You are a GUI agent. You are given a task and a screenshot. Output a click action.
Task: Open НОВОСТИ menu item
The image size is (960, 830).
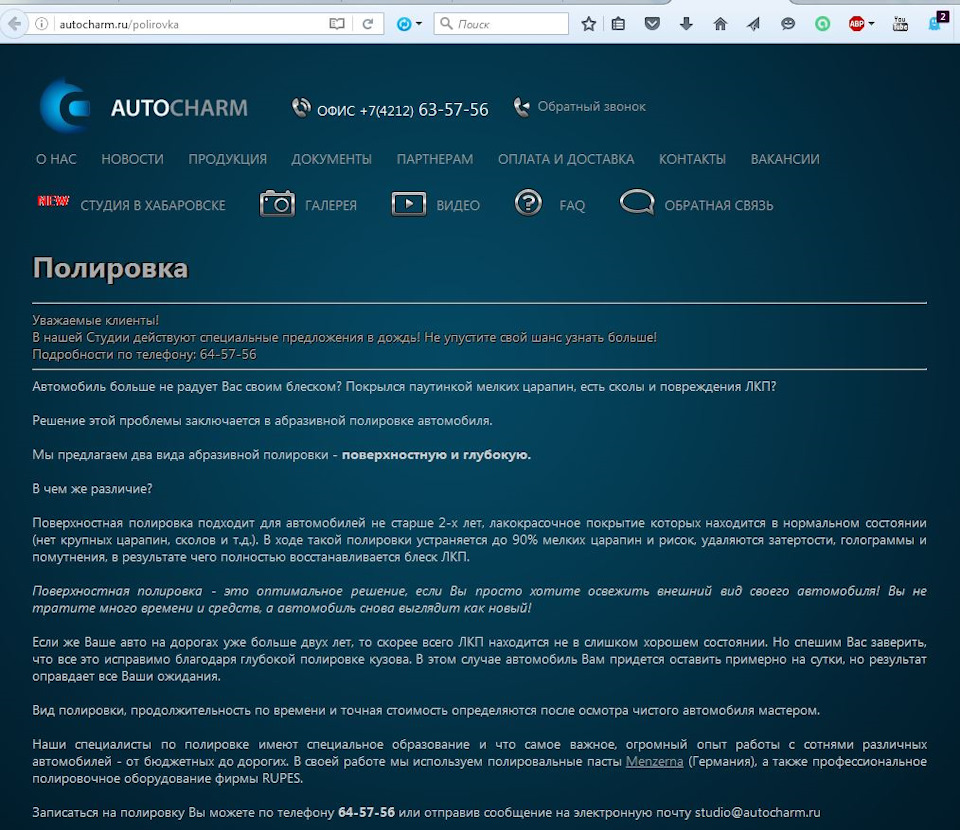point(132,159)
